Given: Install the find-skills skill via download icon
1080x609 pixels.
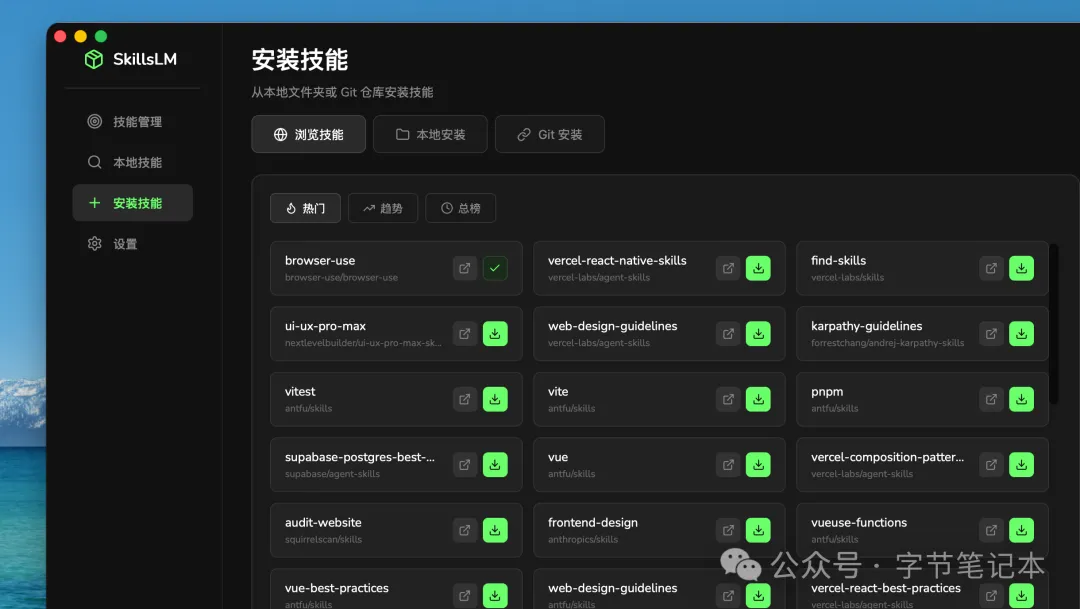Looking at the screenshot, I should click(x=1021, y=268).
